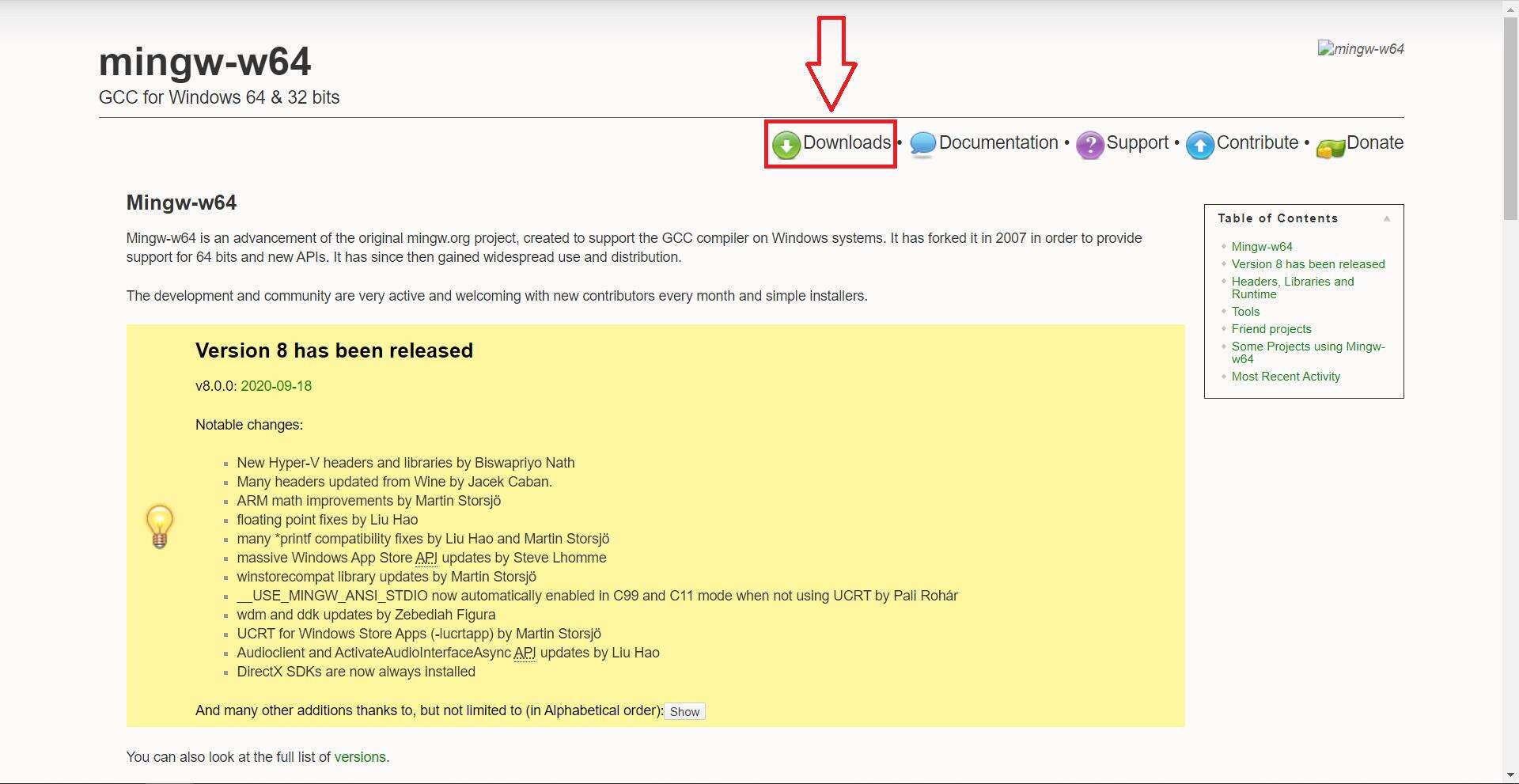The image size is (1519, 784).
Task: Go to Friend projects section
Action: tap(1271, 329)
